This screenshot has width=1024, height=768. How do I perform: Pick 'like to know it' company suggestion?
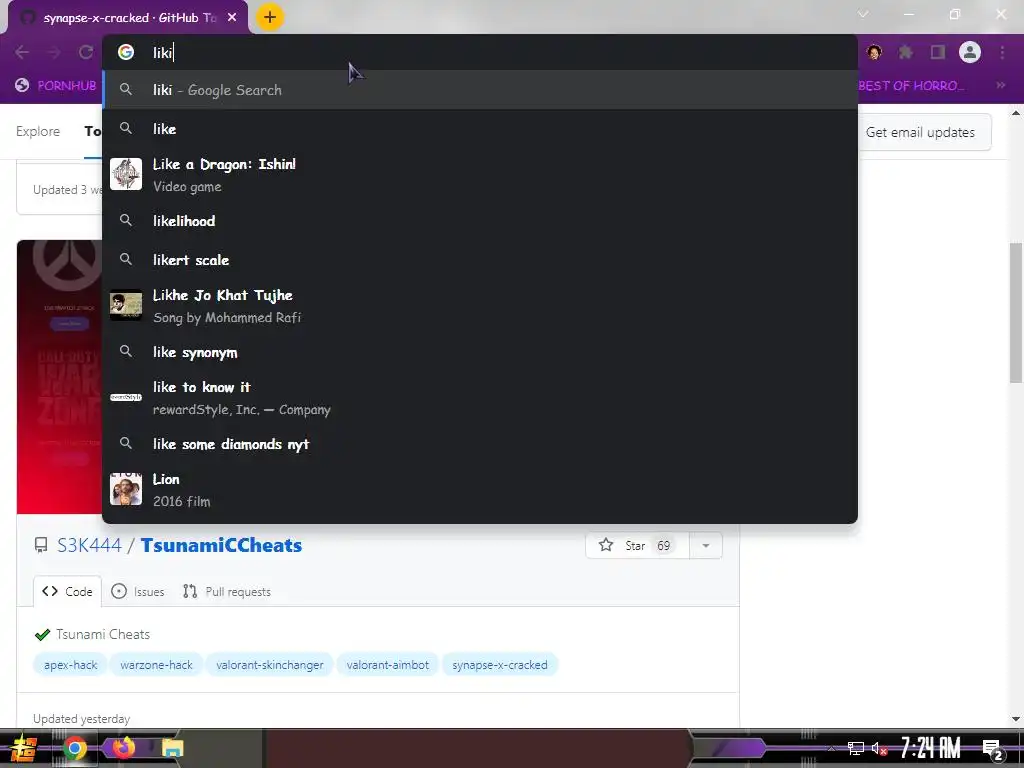coord(479,398)
